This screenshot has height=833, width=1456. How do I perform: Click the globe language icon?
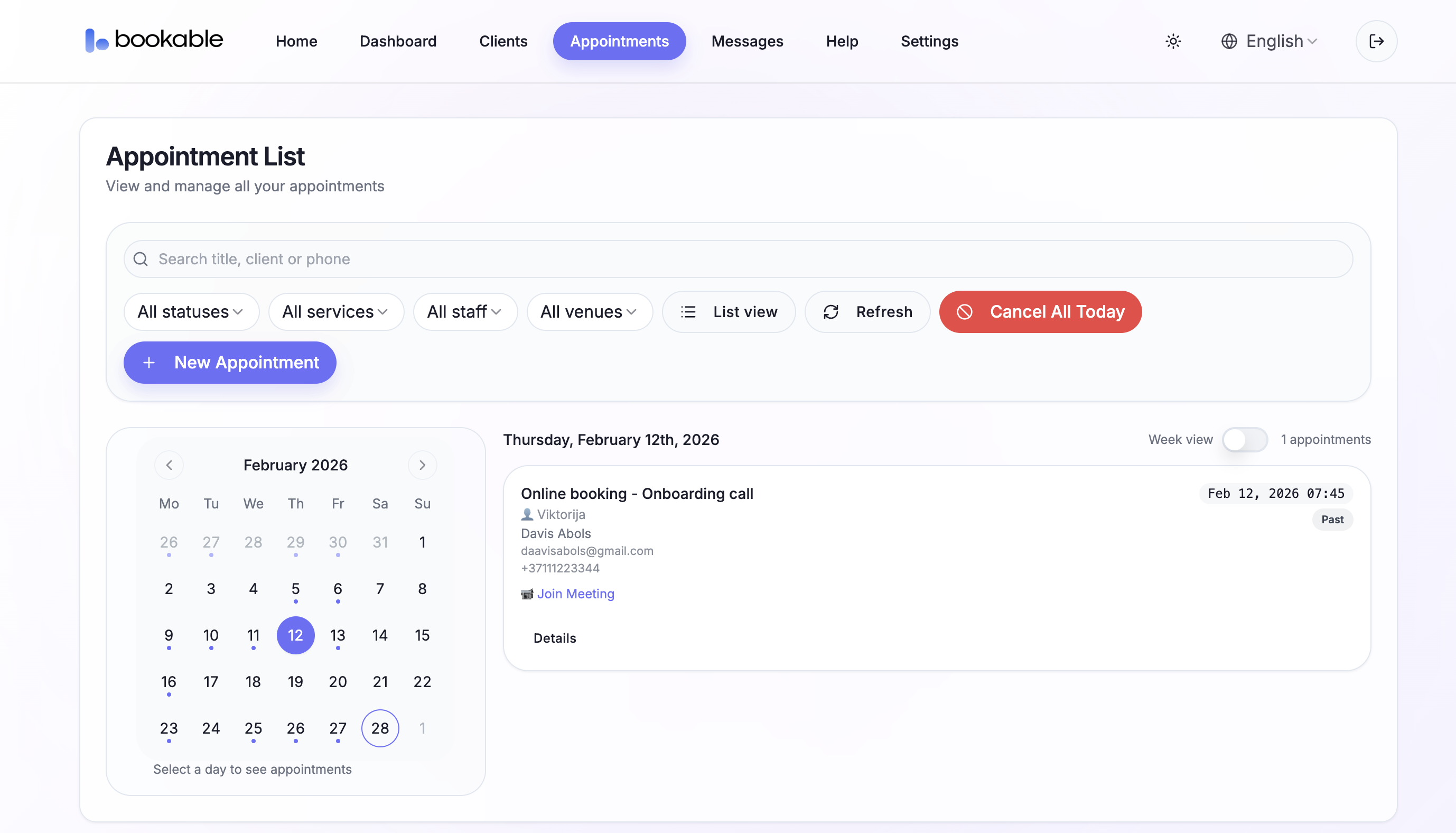(x=1229, y=41)
